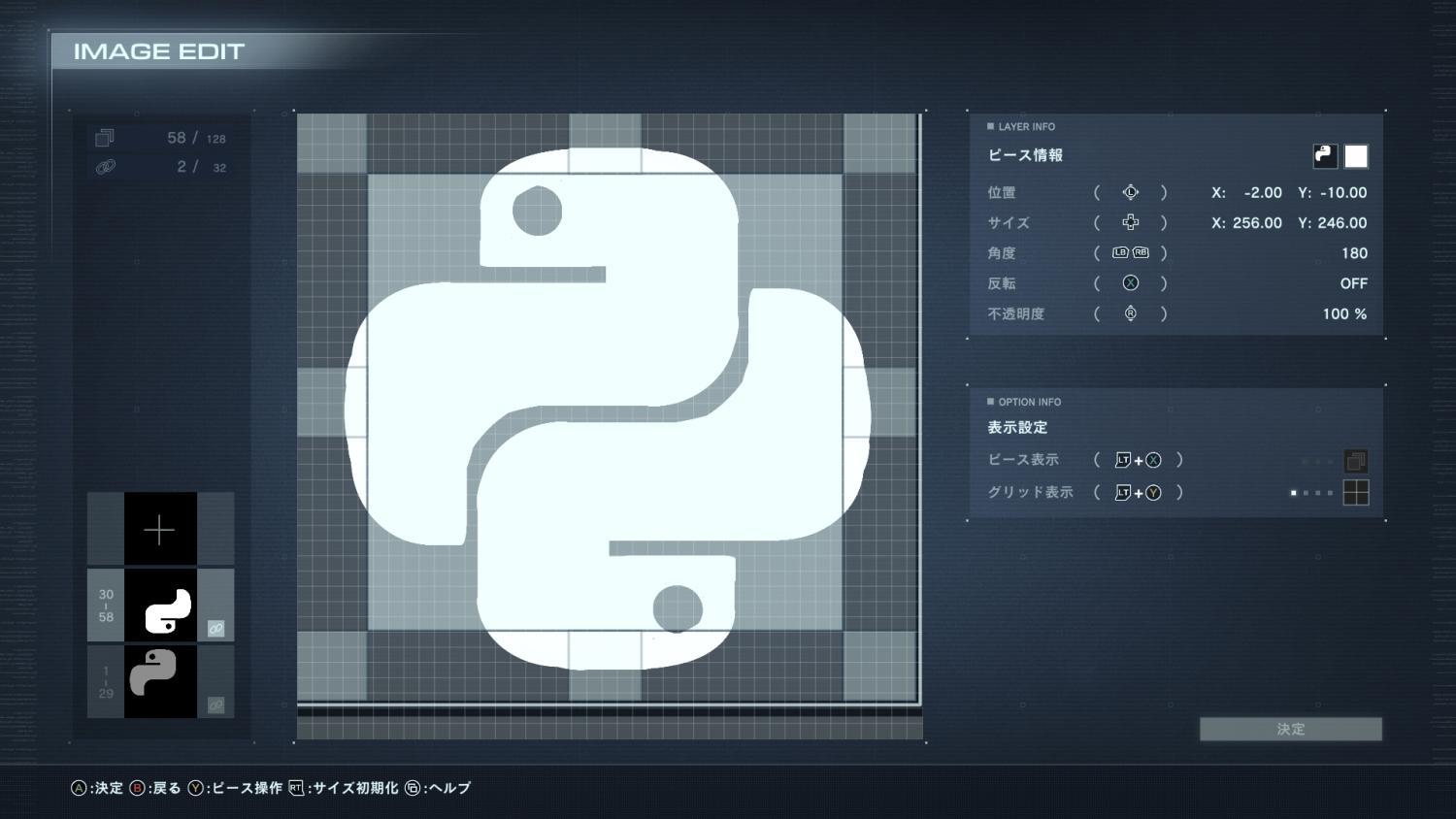Click the LT+Y grid display shortcut
Screen dimensions: 1456x819
pos(1138,492)
